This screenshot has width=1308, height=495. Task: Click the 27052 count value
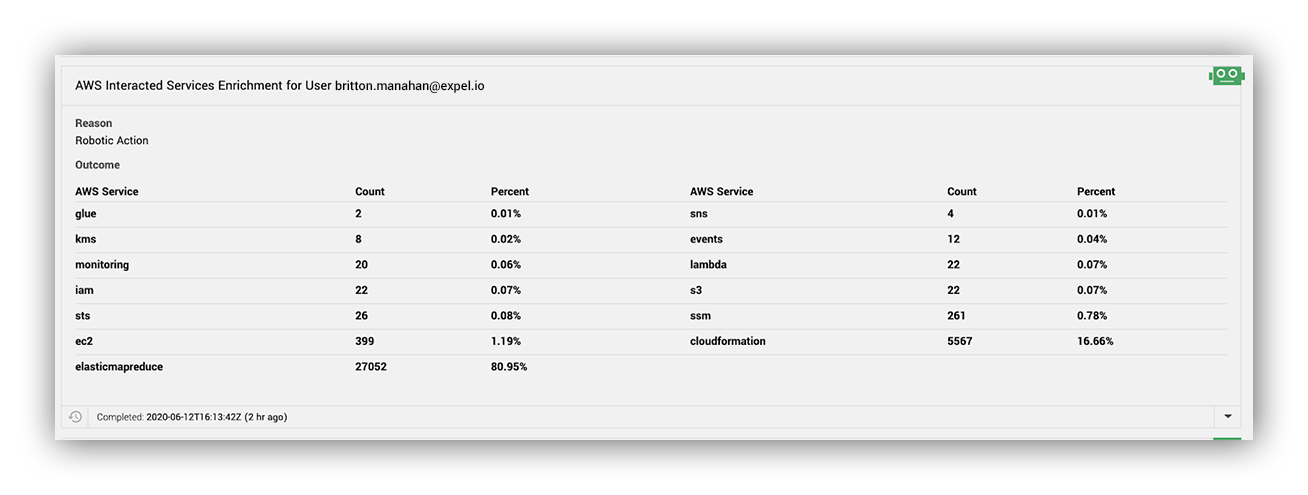tap(371, 367)
